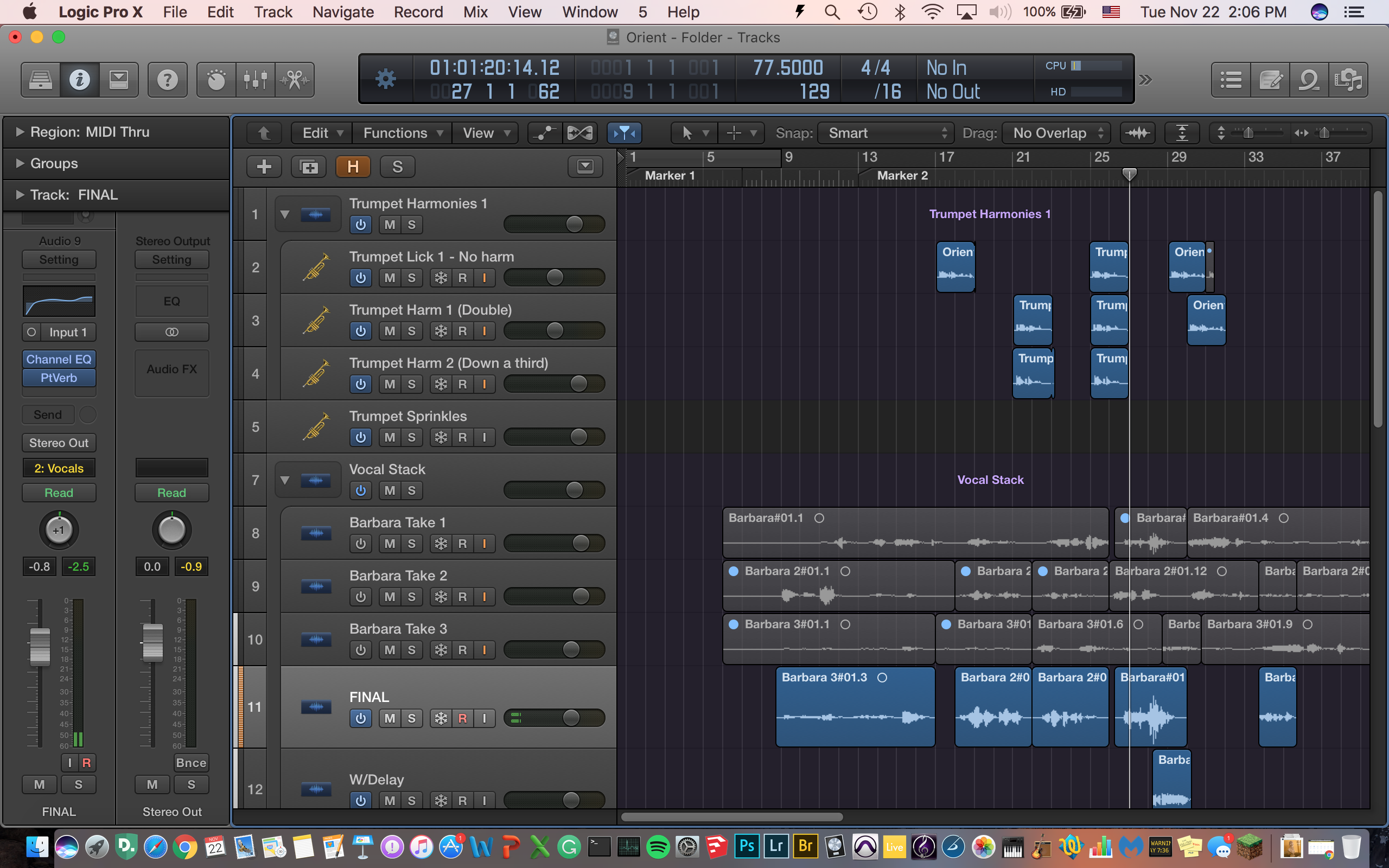Open the Editors scissors icon
Viewport: 1389px width, 868px height.
coord(295,80)
